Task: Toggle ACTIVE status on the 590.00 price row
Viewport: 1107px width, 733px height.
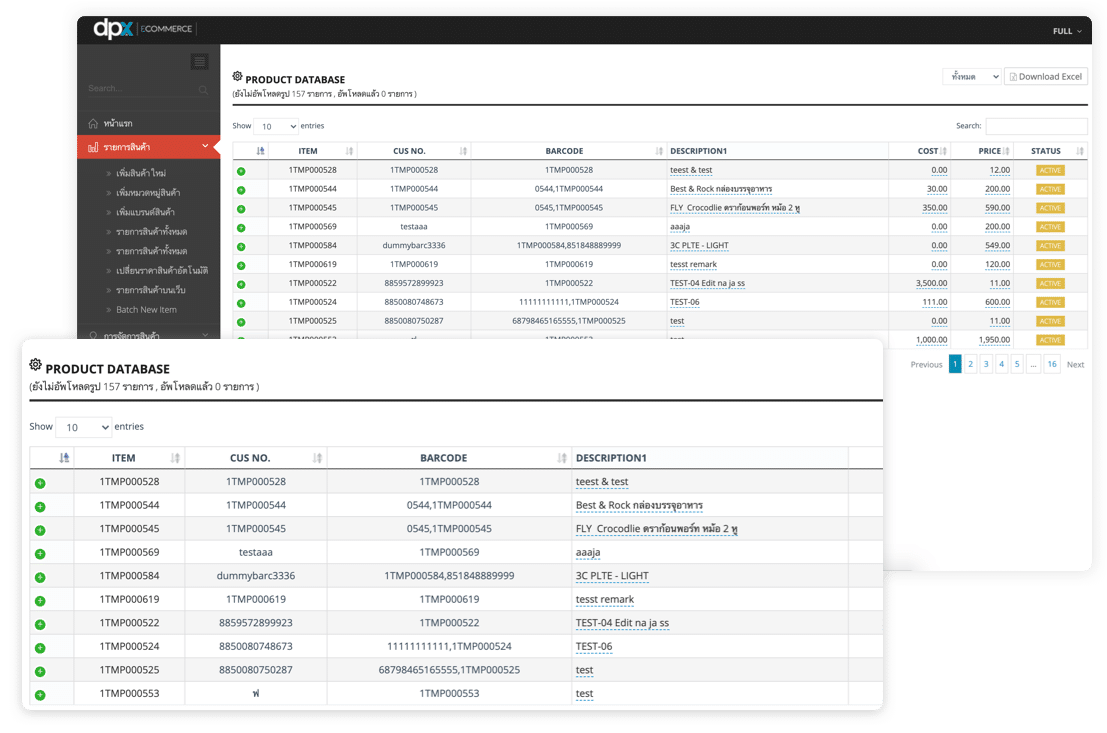Action: [x=1050, y=208]
